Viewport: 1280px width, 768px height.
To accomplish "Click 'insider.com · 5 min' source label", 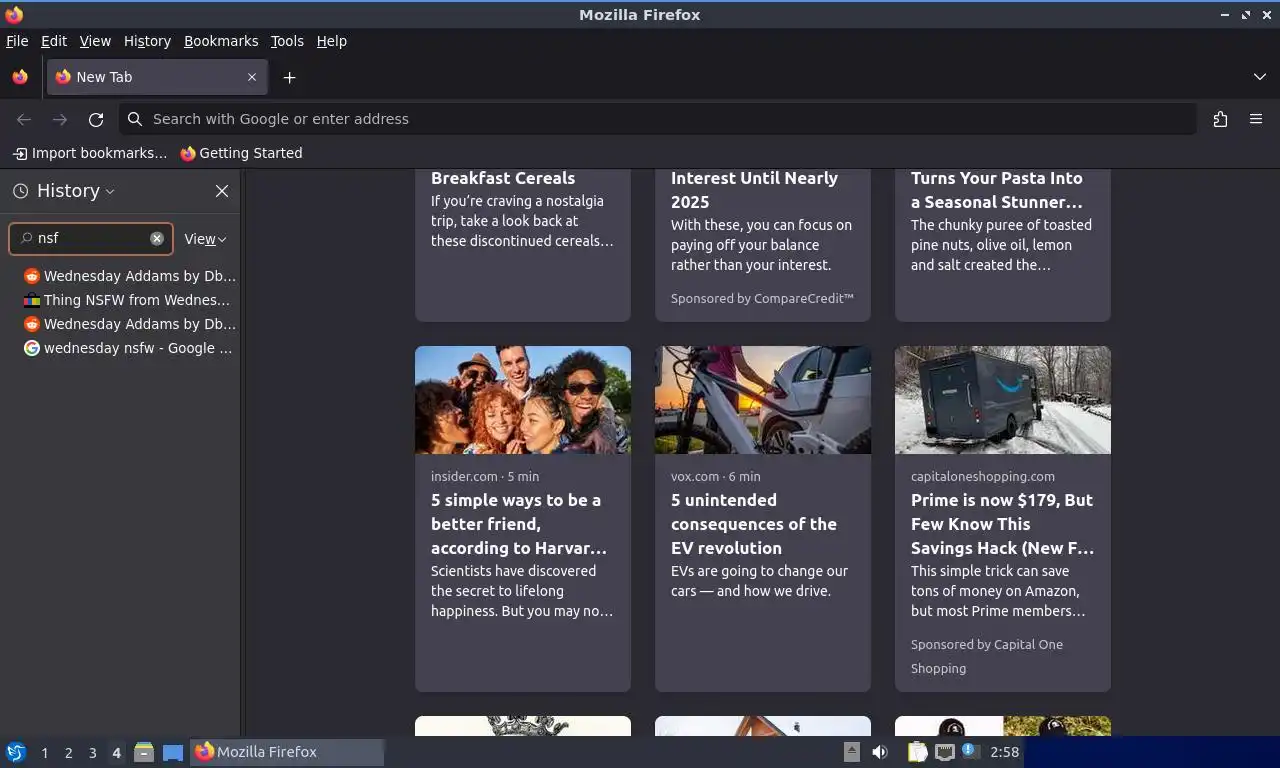I will (x=485, y=477).
